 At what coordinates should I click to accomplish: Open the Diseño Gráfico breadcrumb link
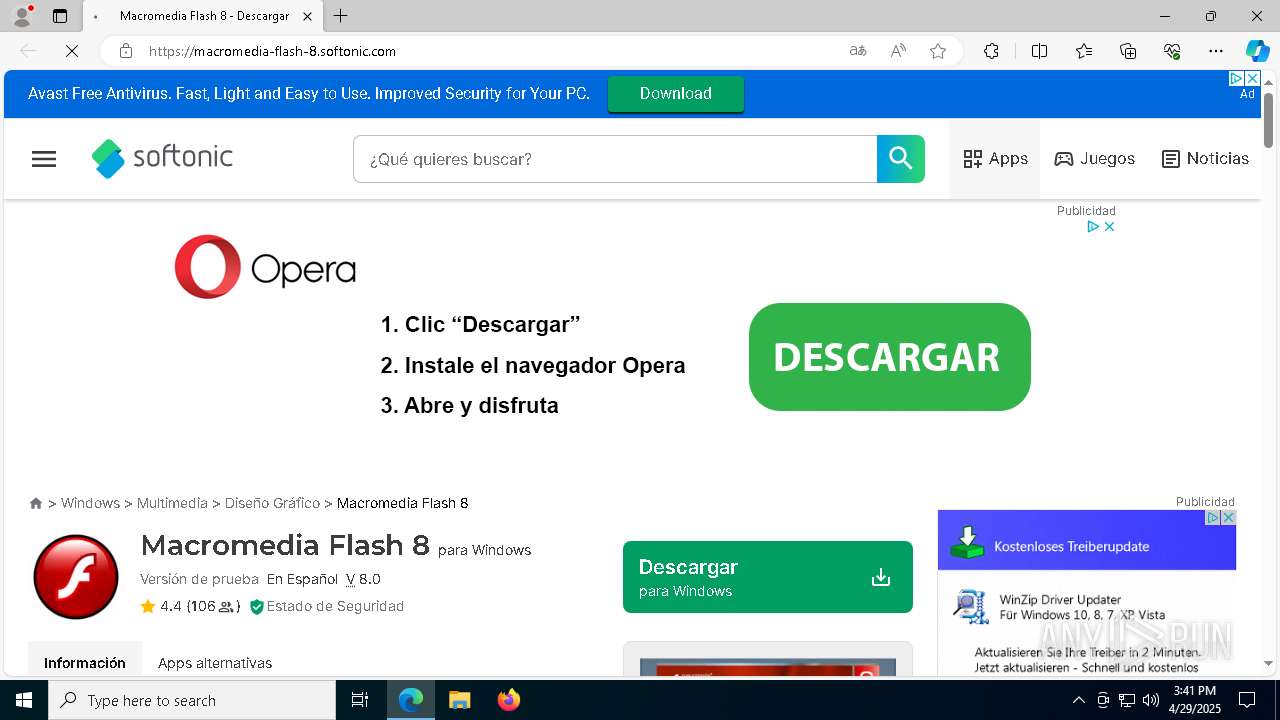coord(272,503)
